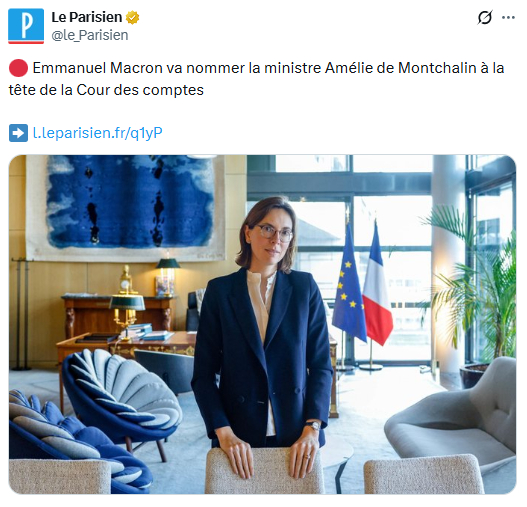527x507 pixels.
Task: Click the blue abstract painting in the photo
Action: click(x=126, y=206)
